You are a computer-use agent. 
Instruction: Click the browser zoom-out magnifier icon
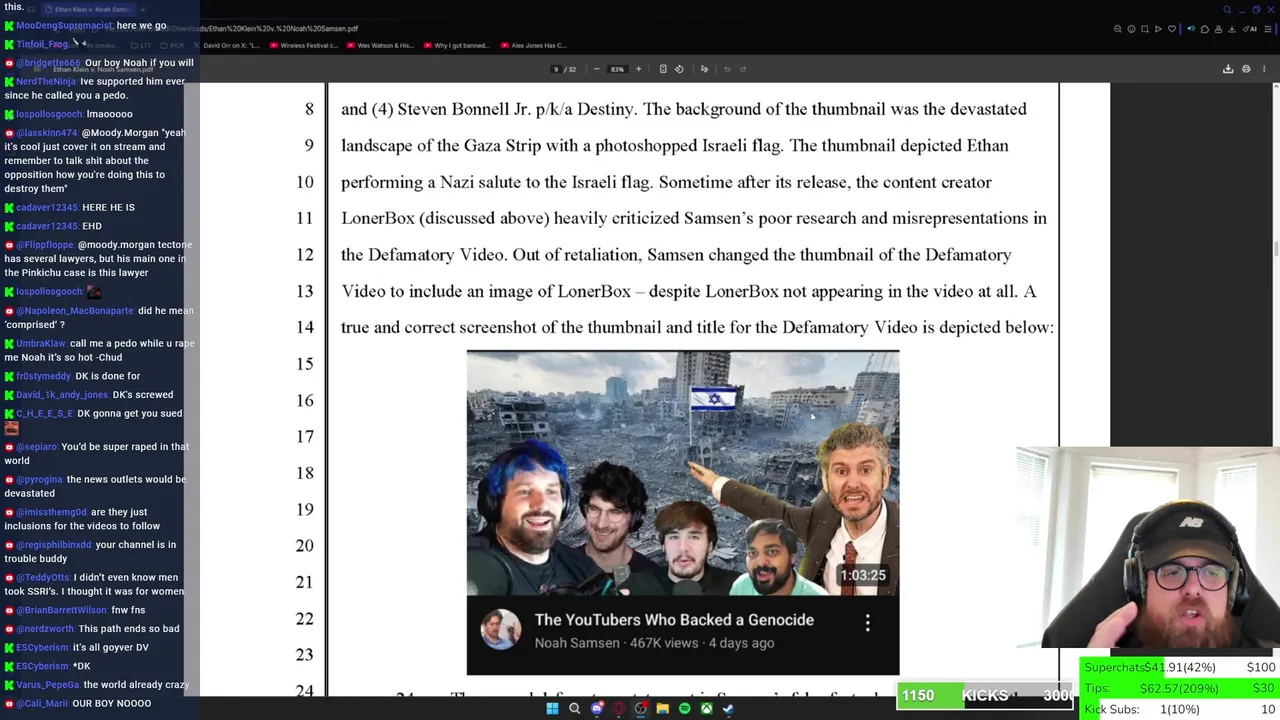click(1117, 29)
